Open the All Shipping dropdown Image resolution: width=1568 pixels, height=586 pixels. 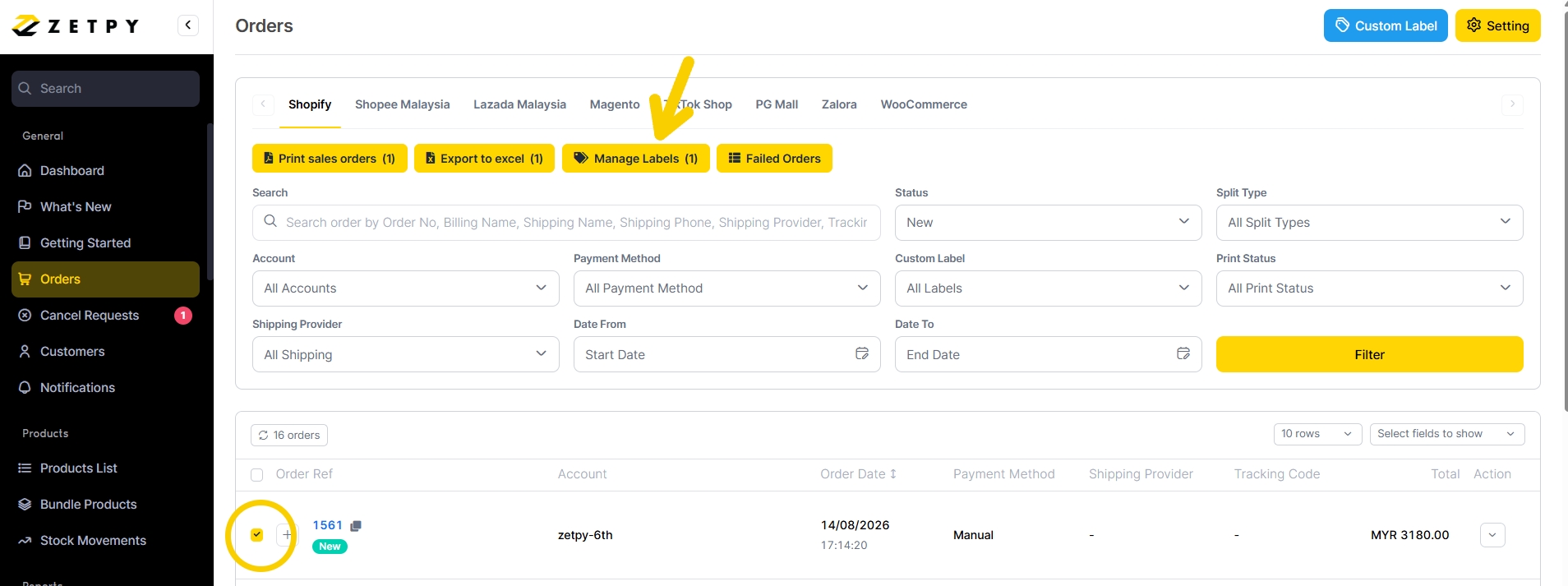click(405, 354)
